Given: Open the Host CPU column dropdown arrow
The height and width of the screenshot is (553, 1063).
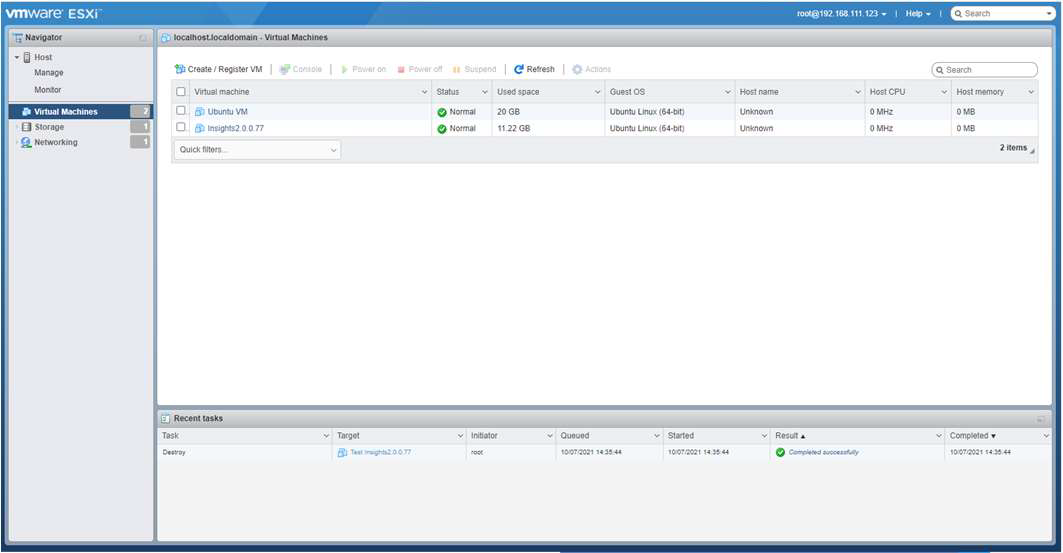Looking at the screenshot, I should (x=944, y=92).
